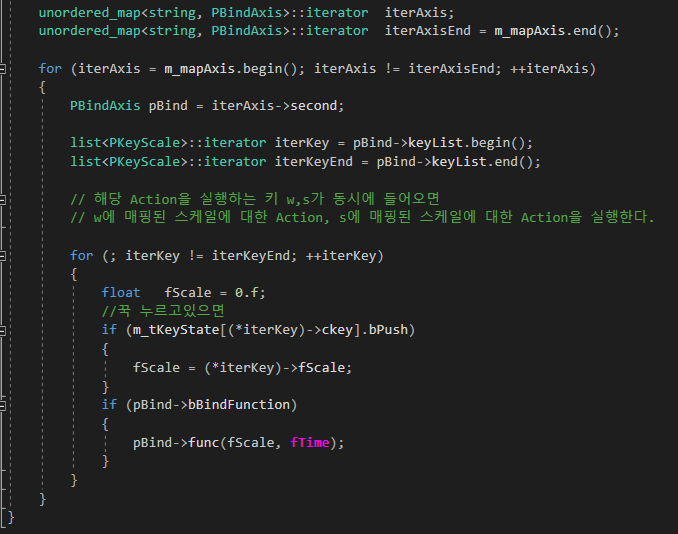The image size is (678, 534).
Task: Click 'float fScale = 0.f;' line
Action: (184, 293)
